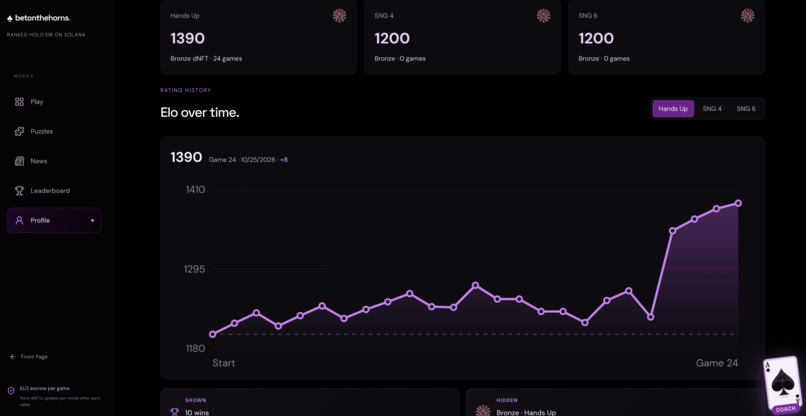806x416 pixels.
Task: Click the 'RATING HISTORY' label
Action: point(186,91)
